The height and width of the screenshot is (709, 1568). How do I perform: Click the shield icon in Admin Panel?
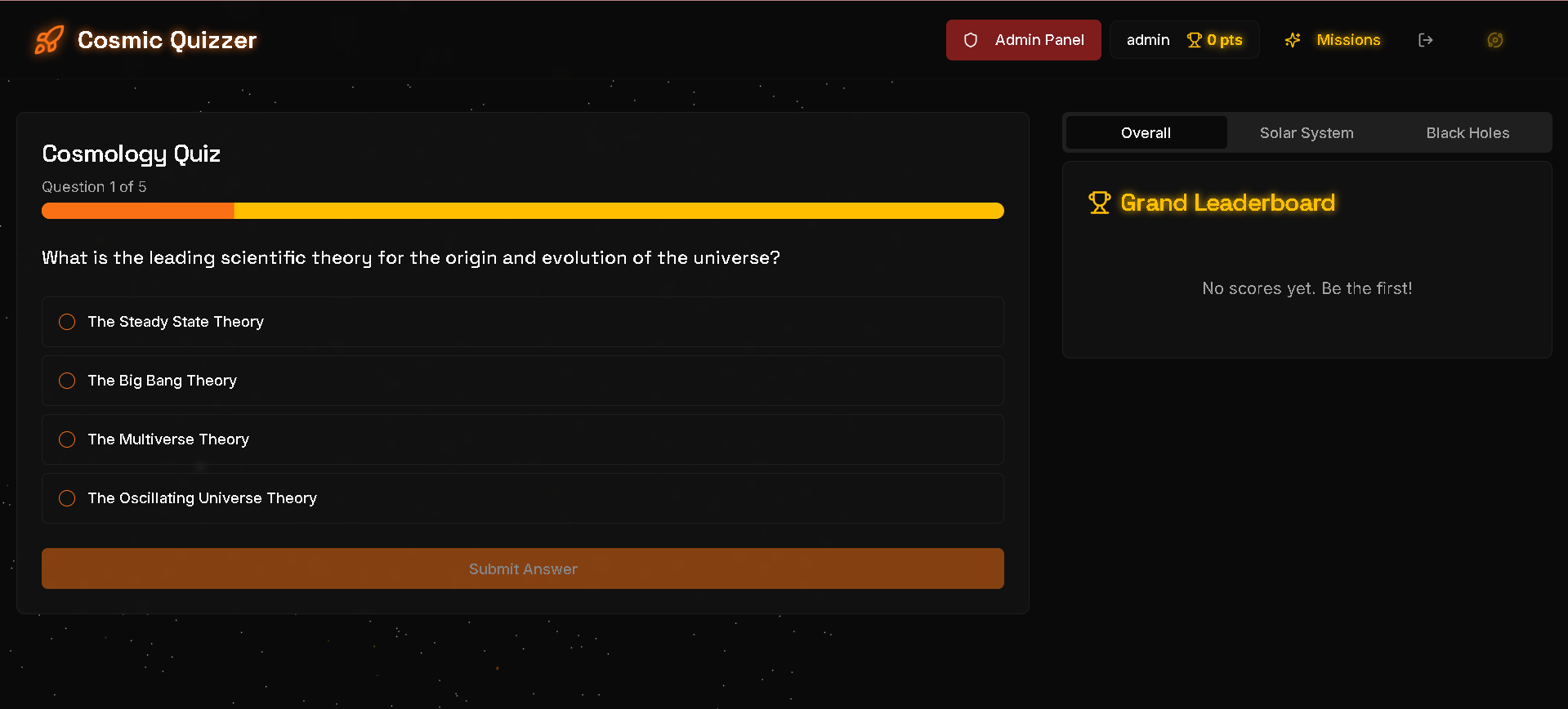[x=971, y=40]
